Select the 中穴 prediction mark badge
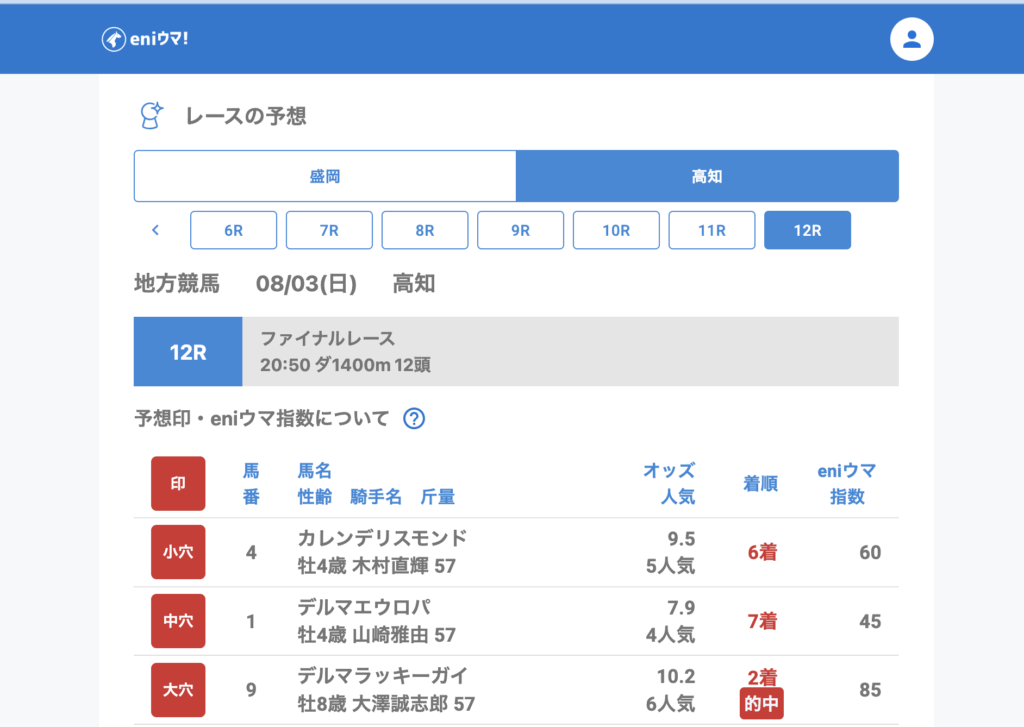The height and width of the screenshot is (727, 1024). pos(178,621)
